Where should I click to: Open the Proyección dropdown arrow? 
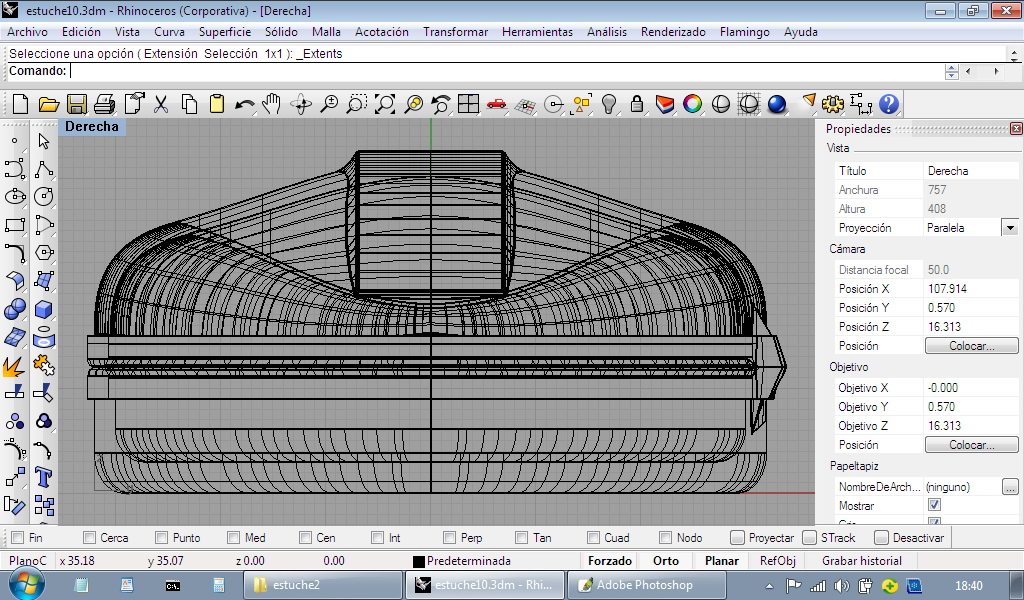[1010, 228]
